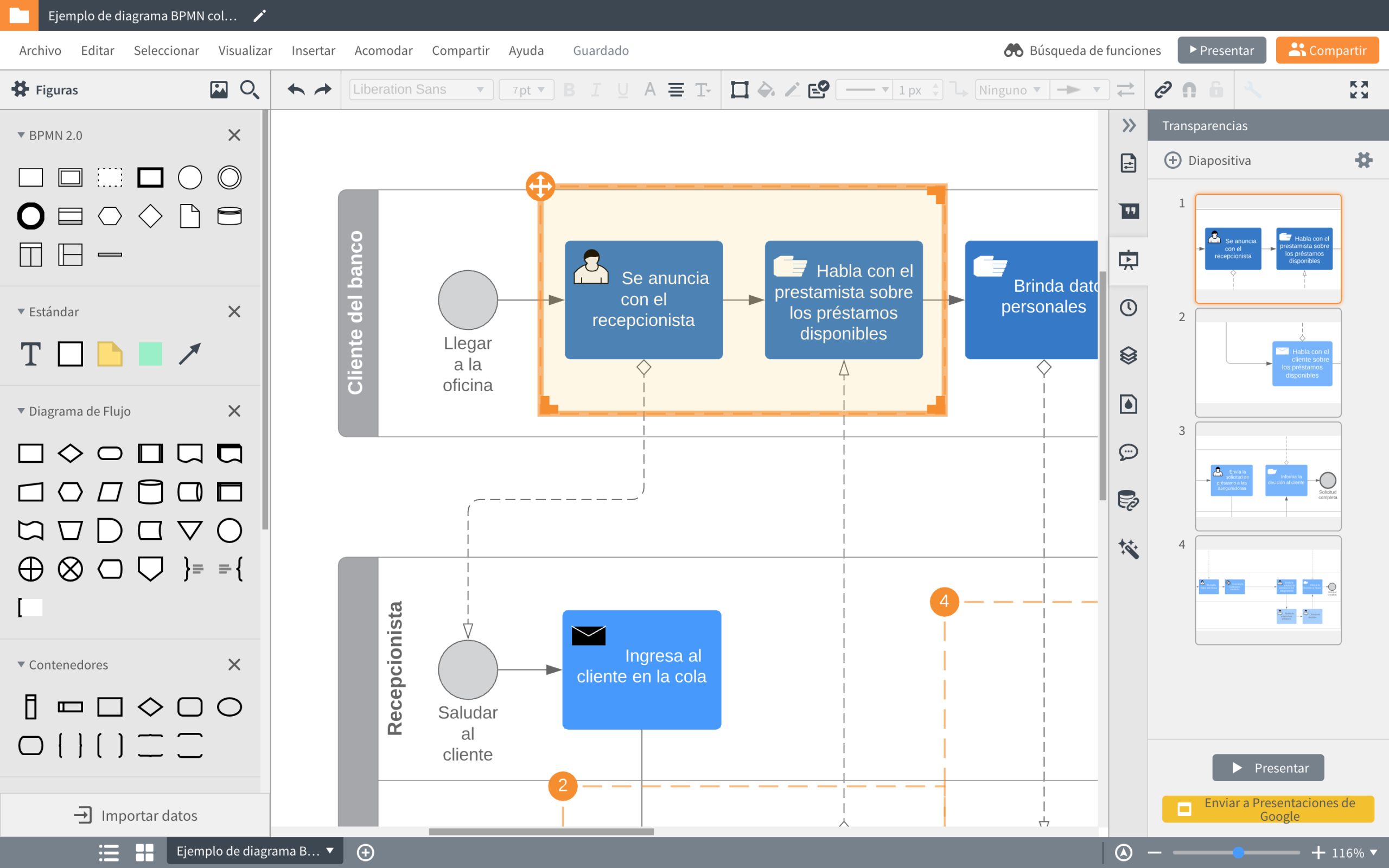This screenshot has height=868, width=1389.
Task: Collapse the BPMN 2.0 shape library
Action: click(21, 135)
